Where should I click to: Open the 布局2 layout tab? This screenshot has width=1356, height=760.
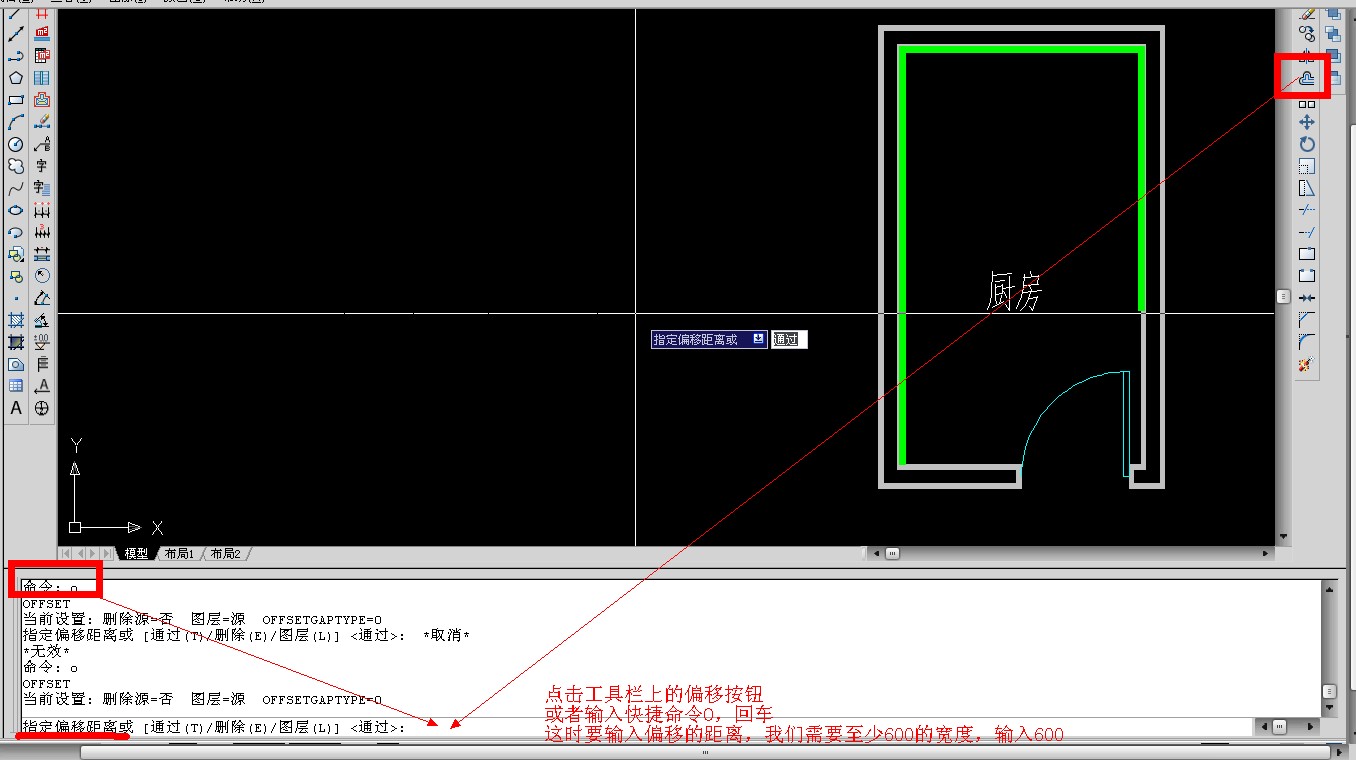225,553
